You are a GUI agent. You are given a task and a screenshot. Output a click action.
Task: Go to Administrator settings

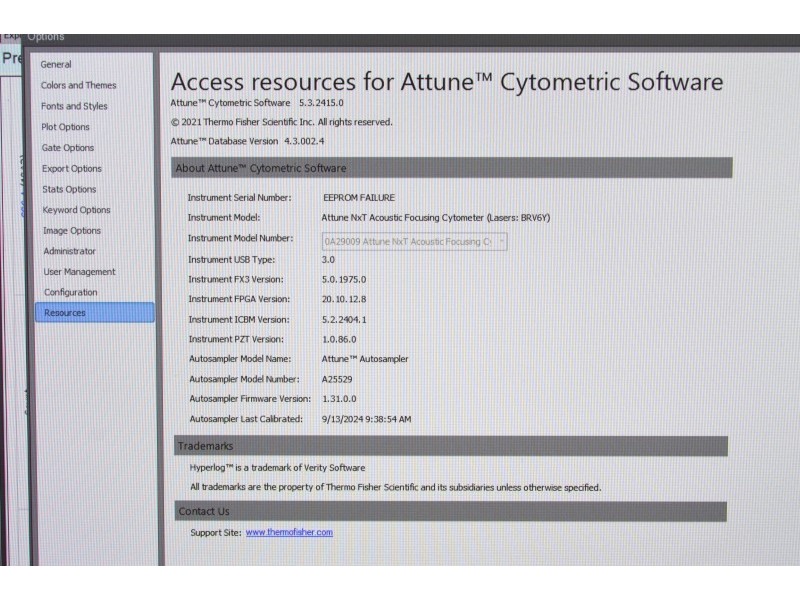coord(70,251)
